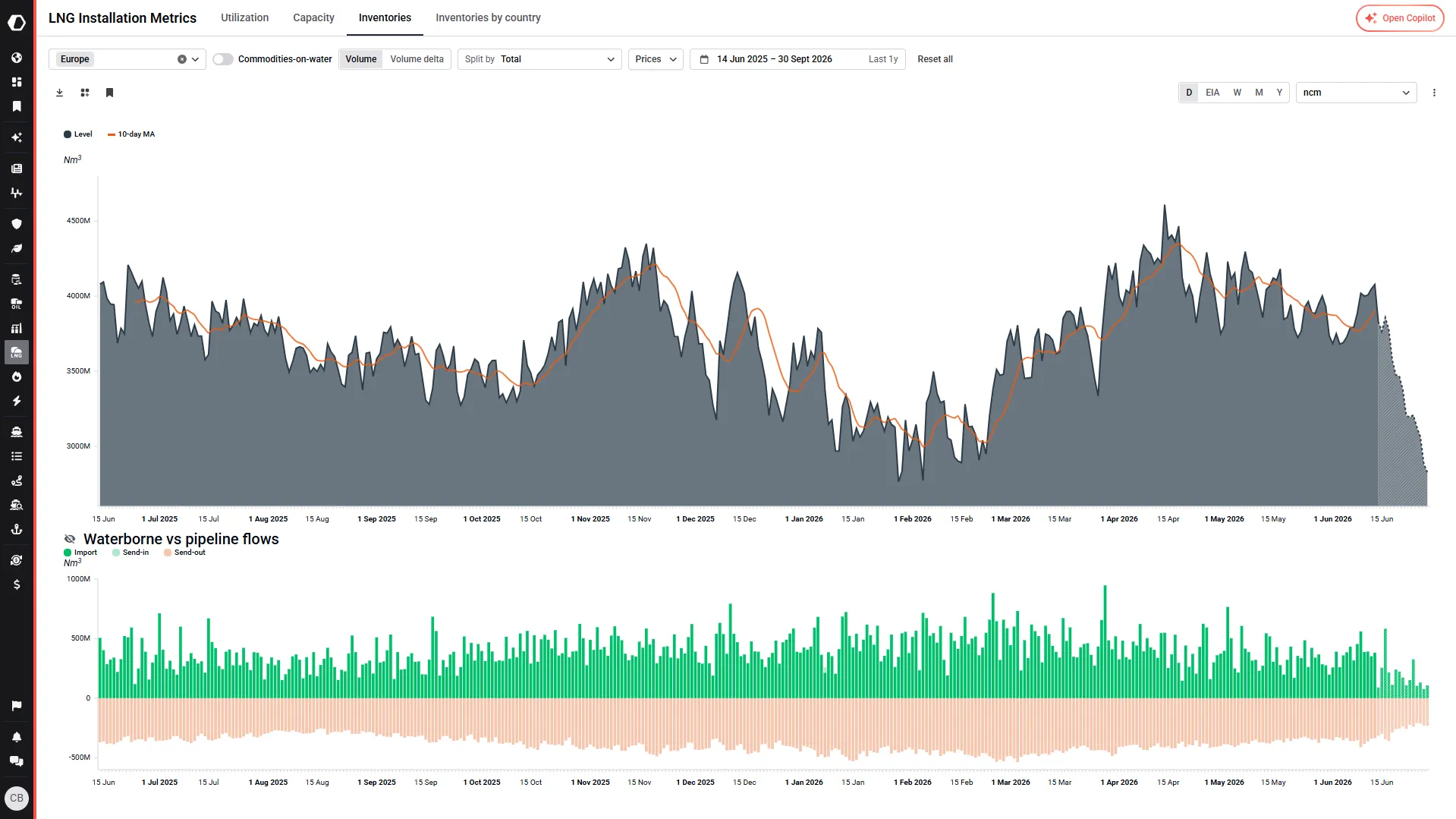The image size is (1456, 819).
Task: Select the Volume delta view mode
Action: click(x=417, y=59)
